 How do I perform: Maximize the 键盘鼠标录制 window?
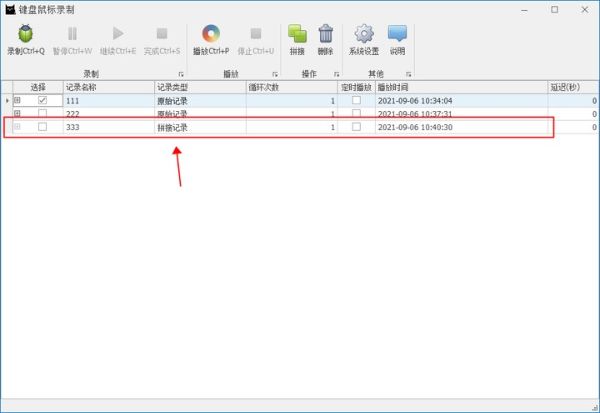click(x=554, y=10)
